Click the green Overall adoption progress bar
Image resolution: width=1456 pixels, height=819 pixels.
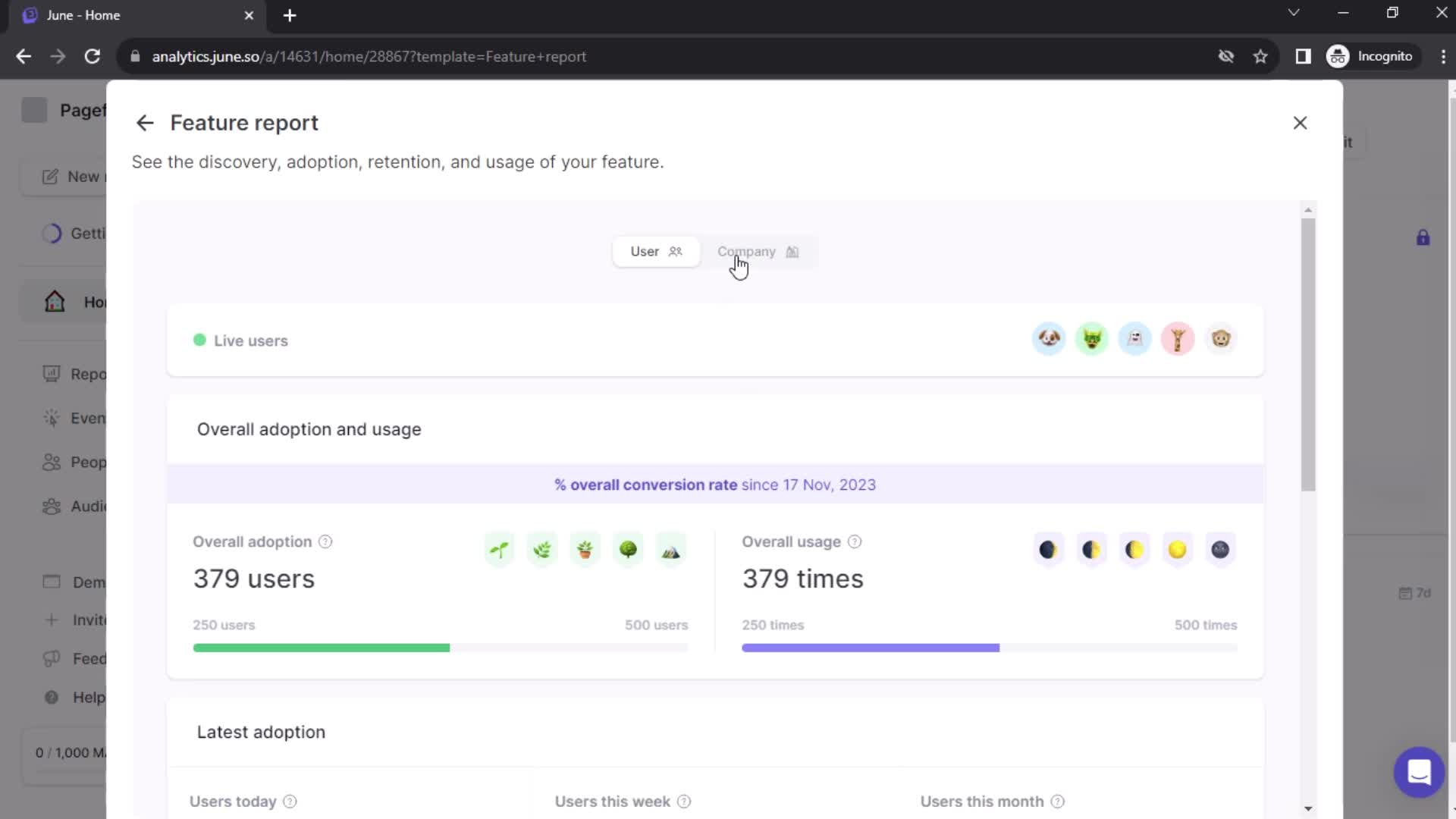click(x=322, y=648)
